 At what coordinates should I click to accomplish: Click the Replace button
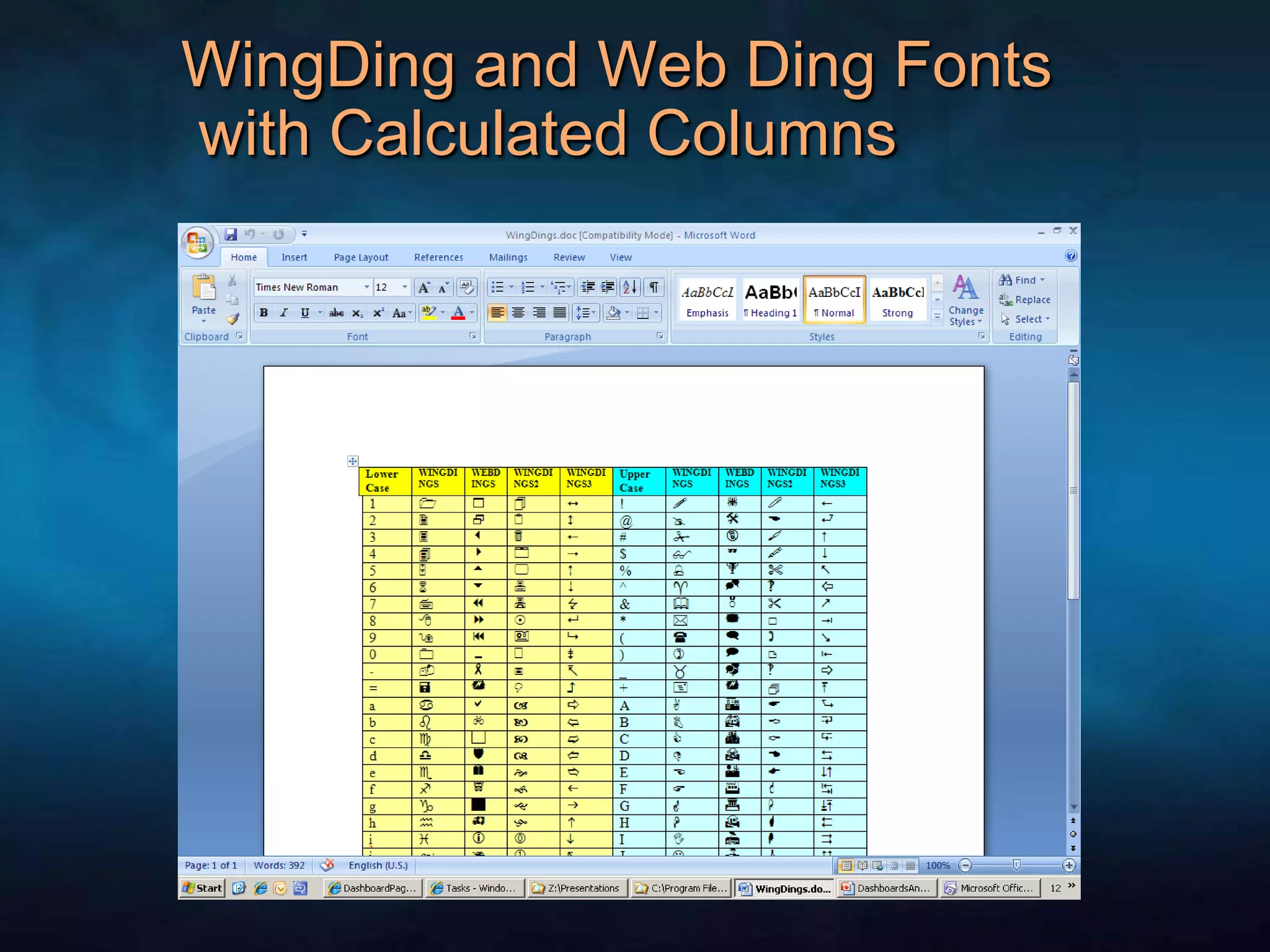point(1024,300)
